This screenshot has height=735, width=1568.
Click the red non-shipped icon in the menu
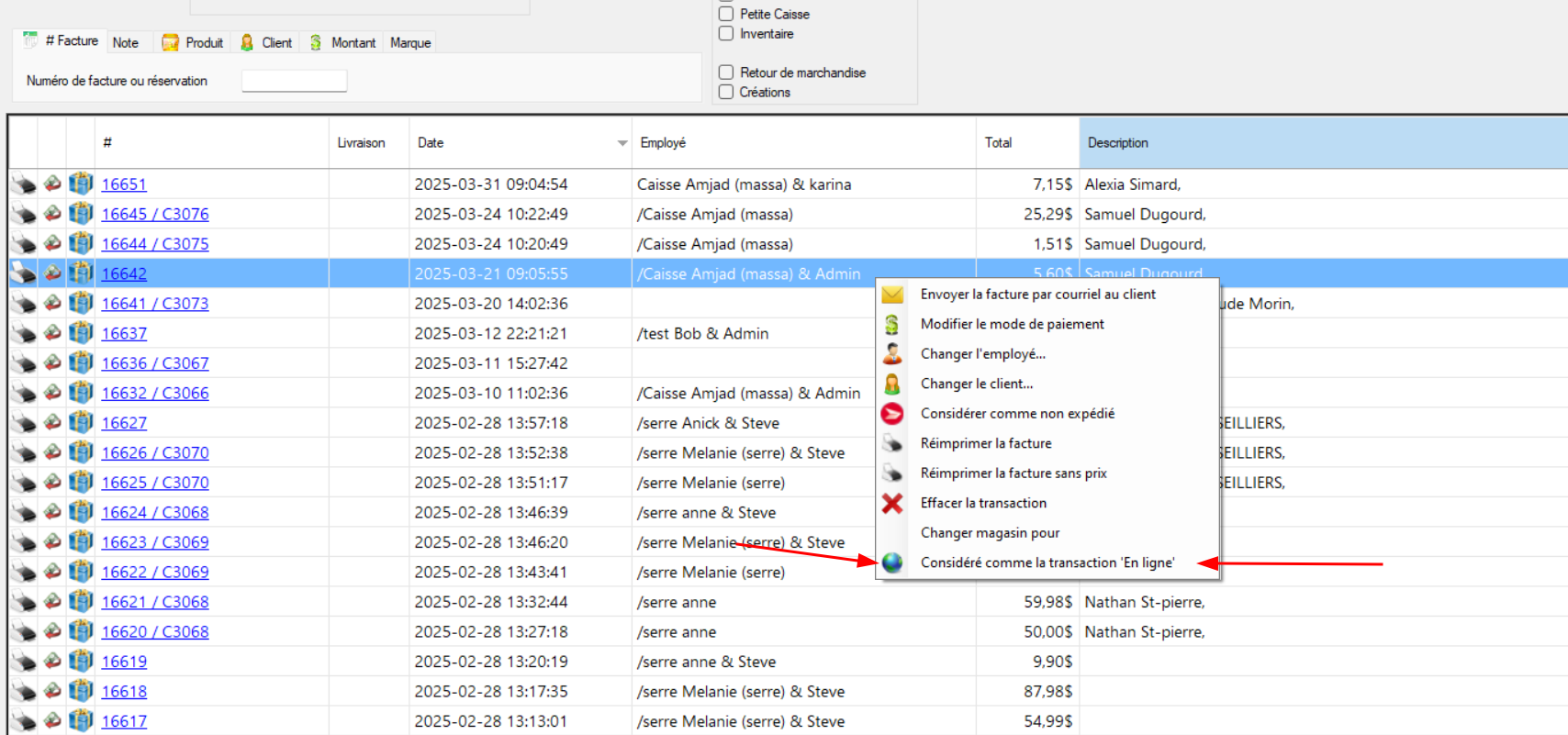click(x=892, y=414)
